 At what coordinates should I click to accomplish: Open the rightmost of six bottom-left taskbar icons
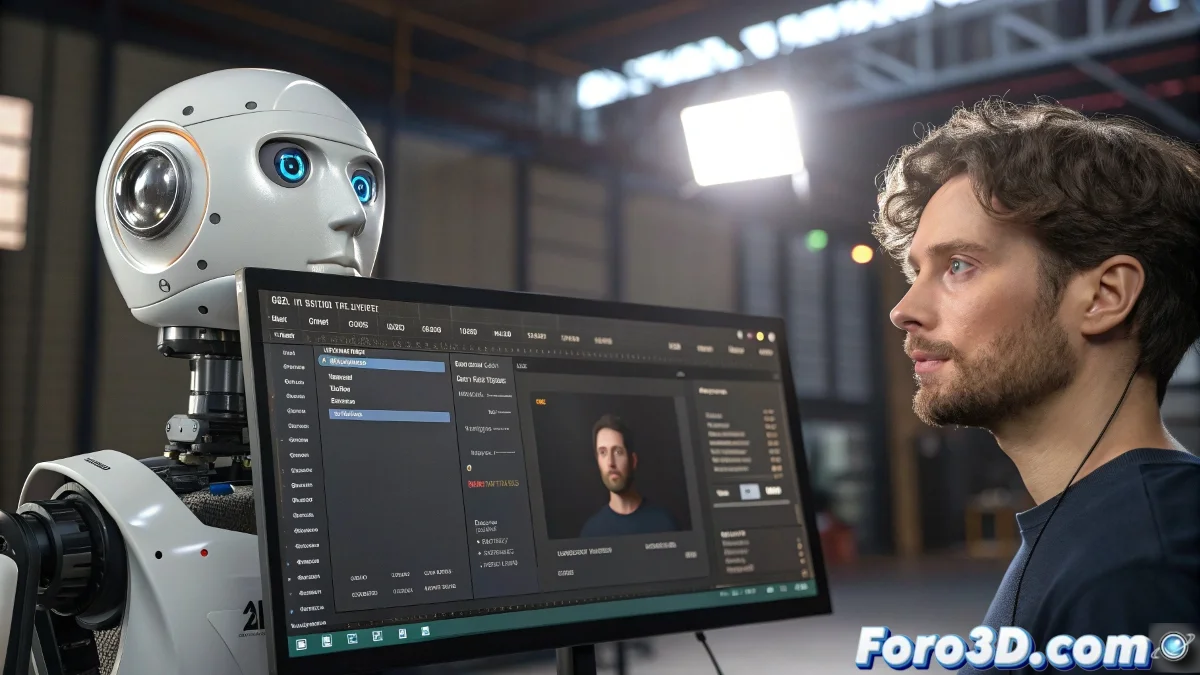425,631
